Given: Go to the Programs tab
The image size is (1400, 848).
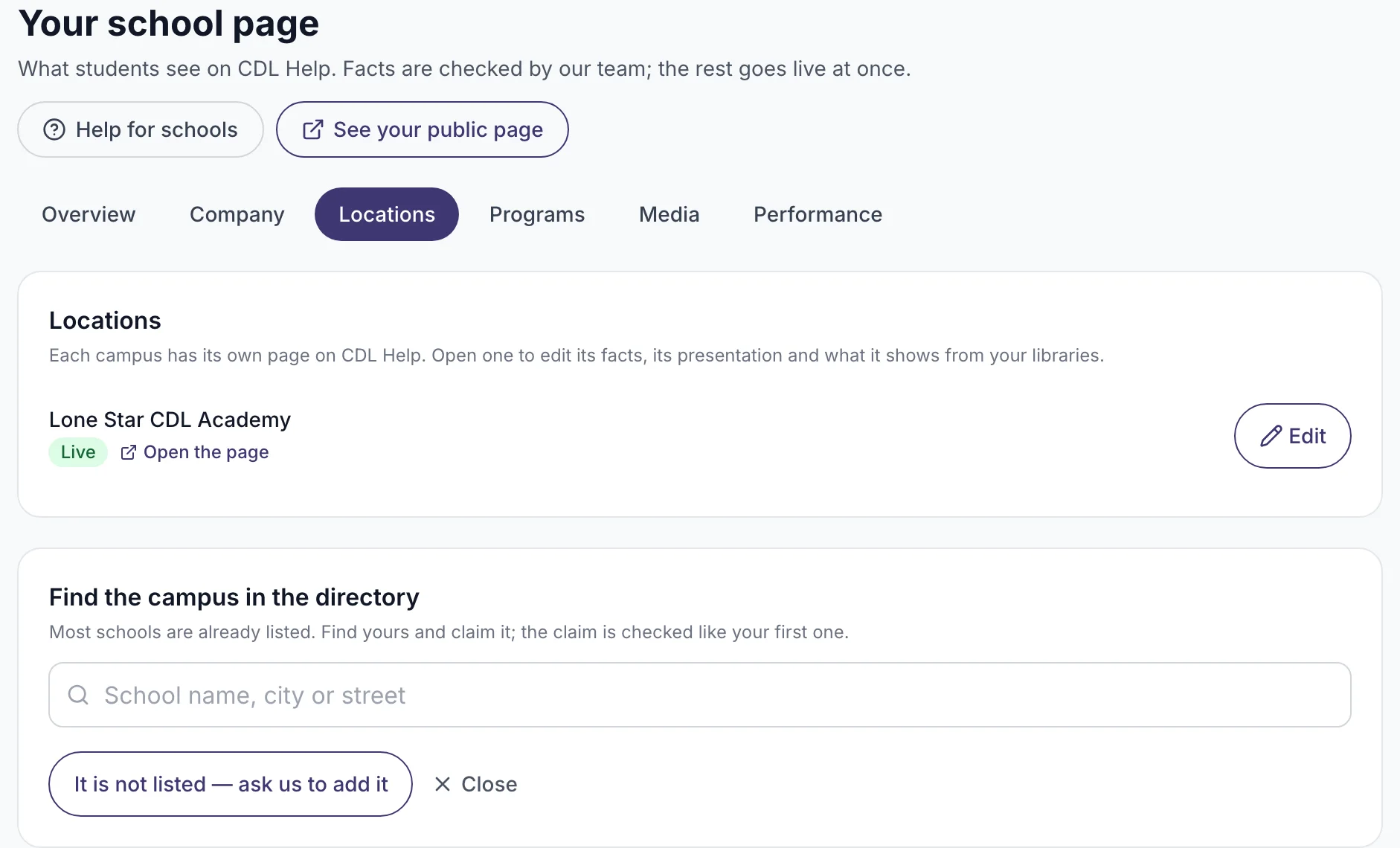Looking at the screenshot, I should click(537, 214).
